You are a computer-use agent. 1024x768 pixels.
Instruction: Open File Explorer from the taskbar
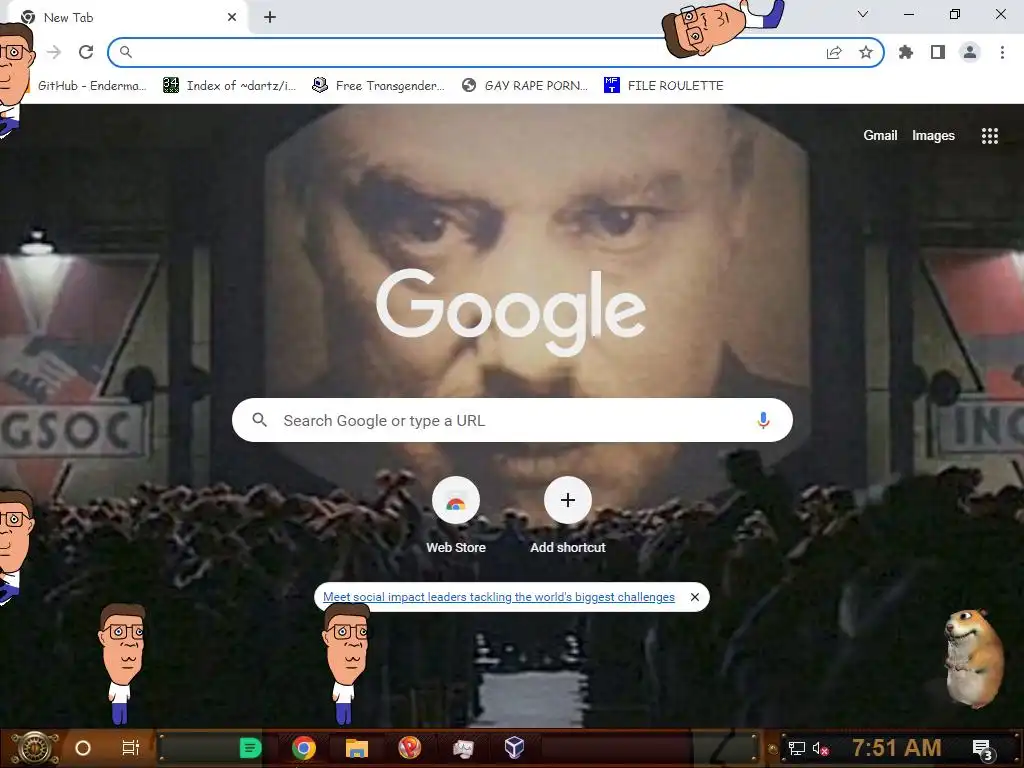(x=357, y=748)
